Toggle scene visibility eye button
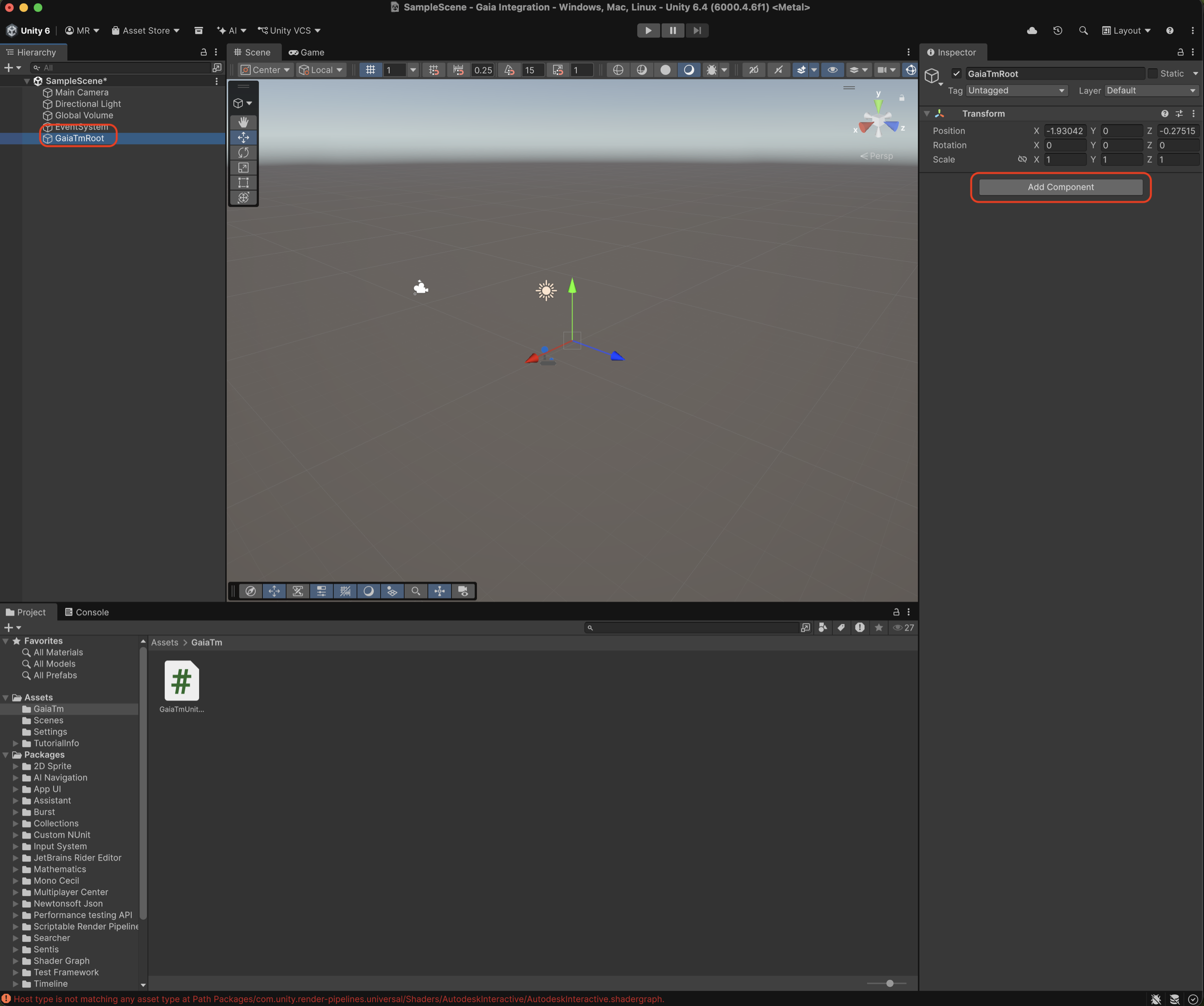Image resolution: width=1204 pixels, height=1006 pixels. tap(832, 70)
